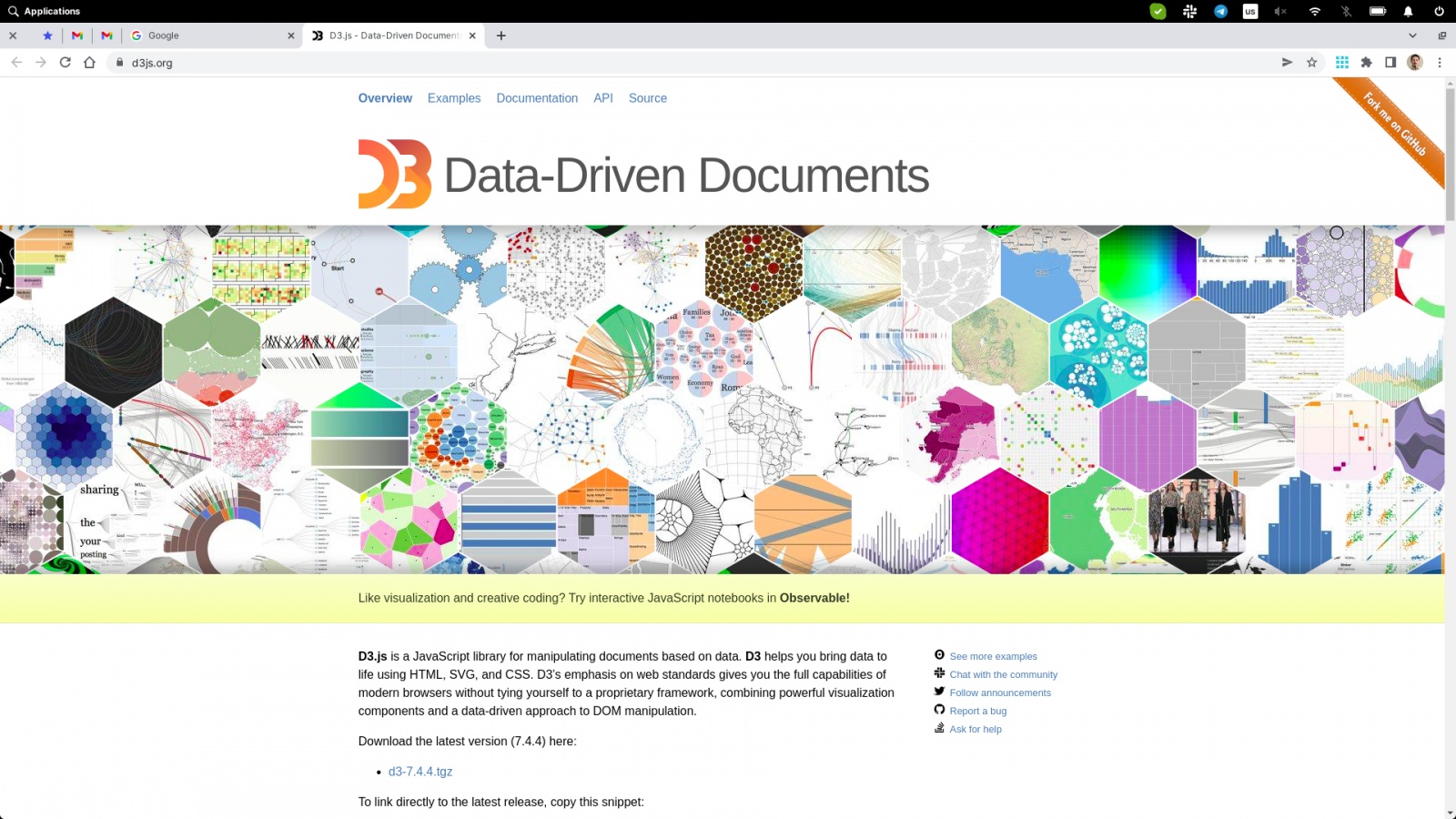Open the notifications bell
Viewport: 1456px width, 819px height.
click(x=1408, y=11)
